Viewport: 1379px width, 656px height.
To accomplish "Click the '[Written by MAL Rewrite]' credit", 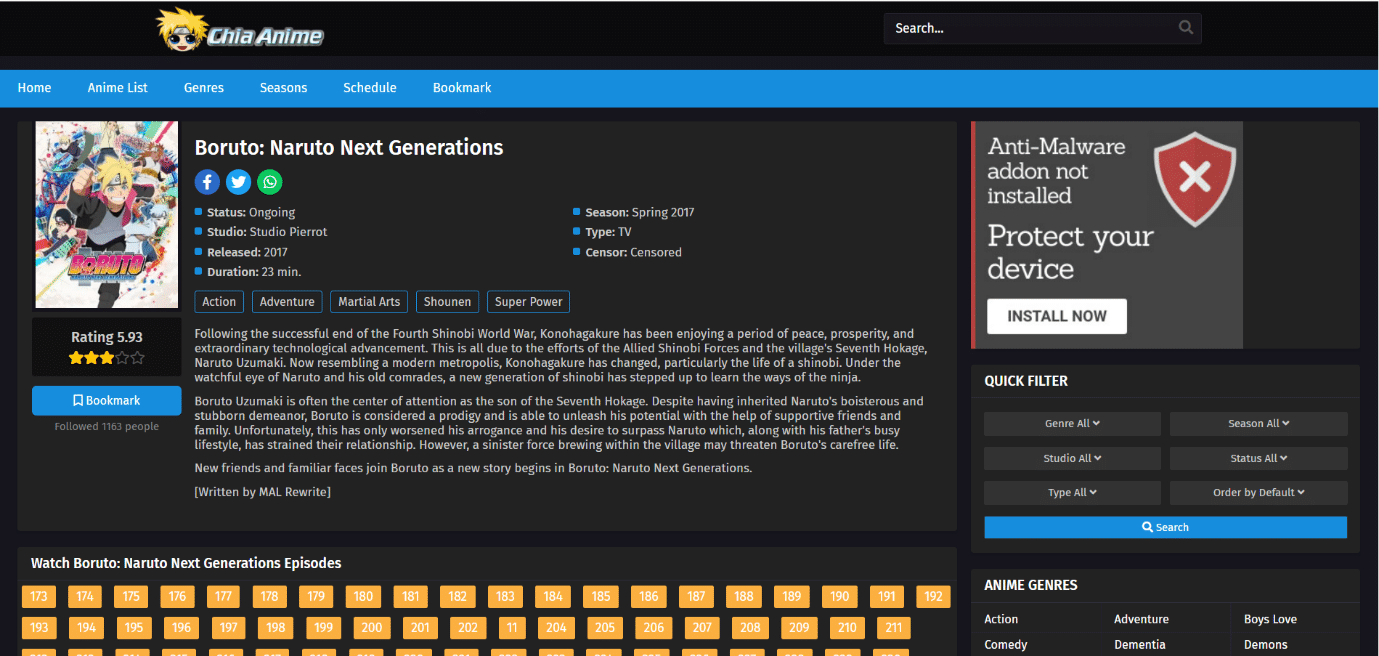I will pos(262,492).
